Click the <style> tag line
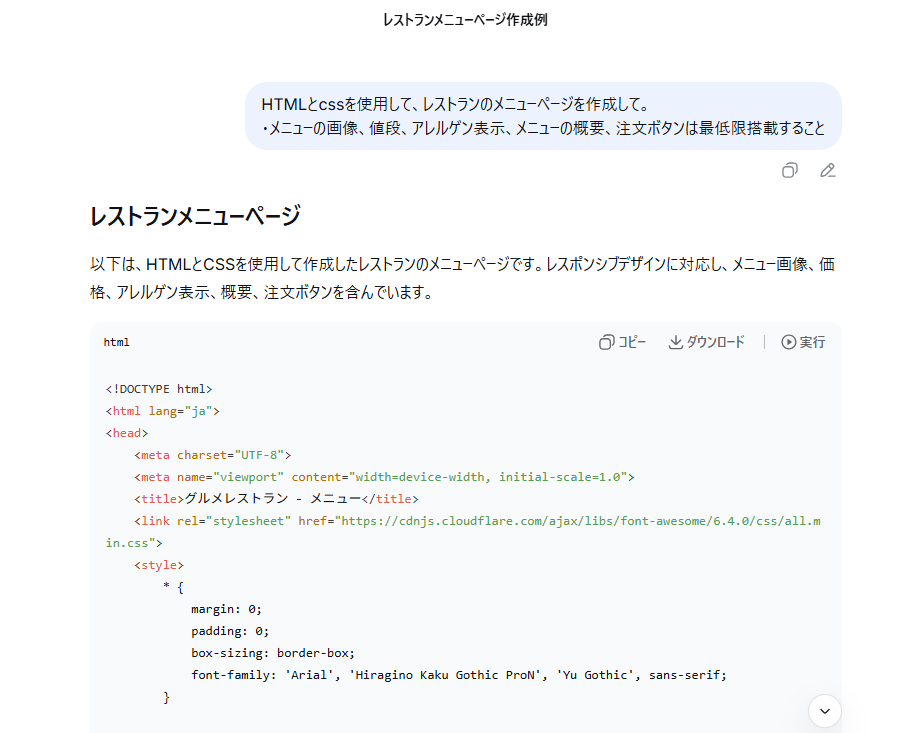The width and height of the screenshot is (924, 733). 159,565
